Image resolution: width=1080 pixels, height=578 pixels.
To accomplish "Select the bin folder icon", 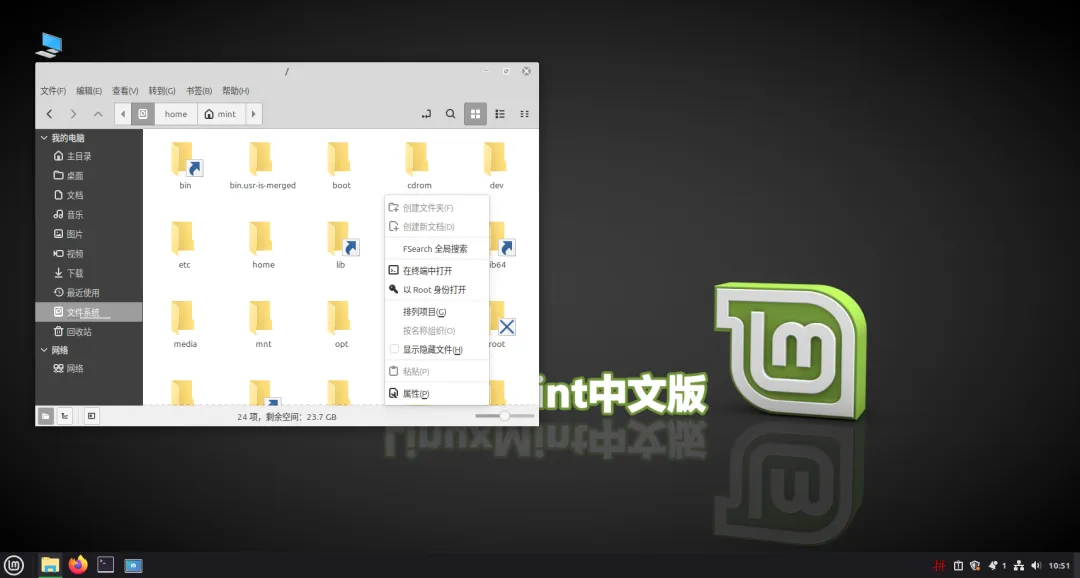I will (x=185, y=159).
